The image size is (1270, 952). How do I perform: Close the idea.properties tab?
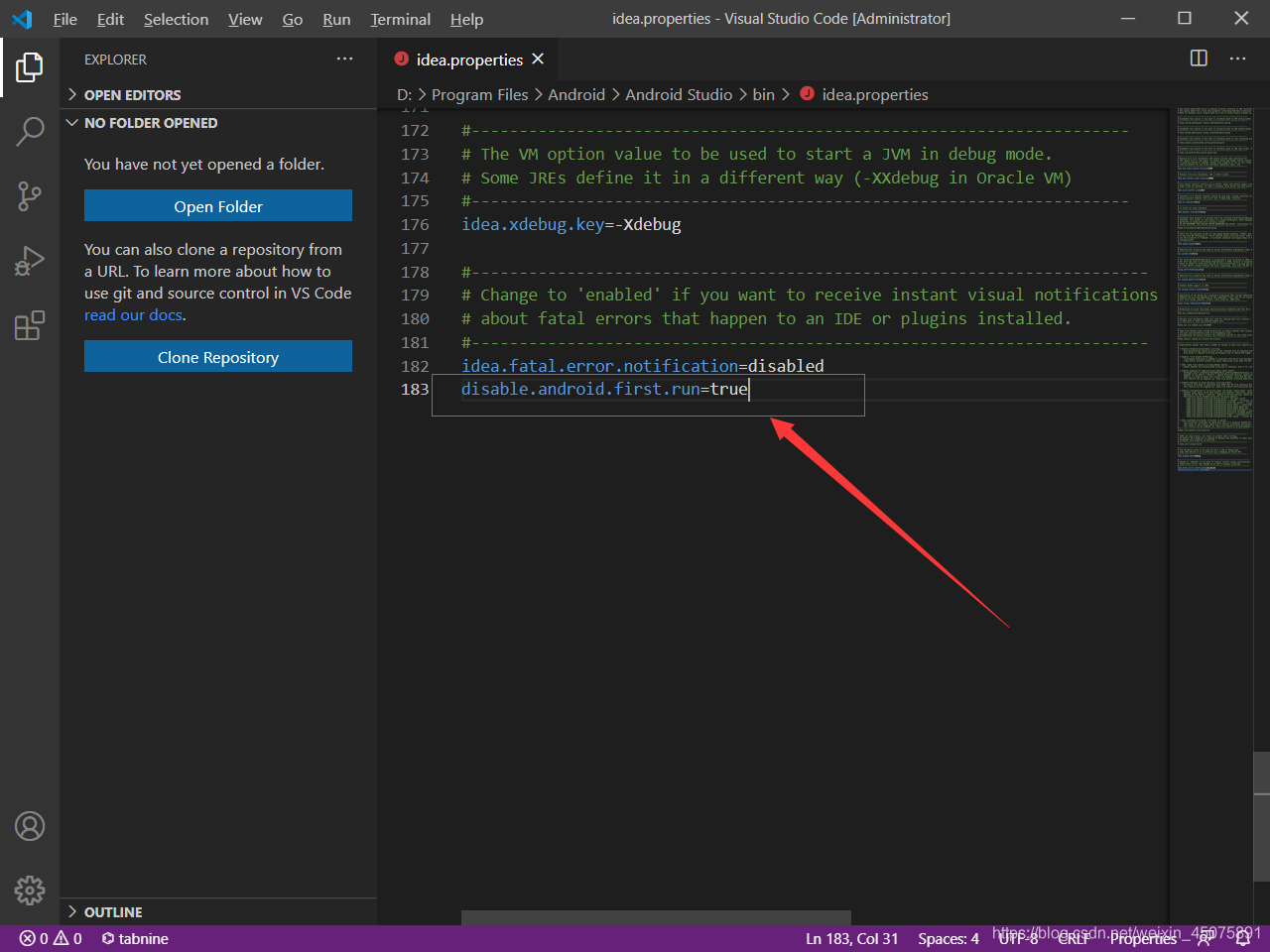pos(538,59)
